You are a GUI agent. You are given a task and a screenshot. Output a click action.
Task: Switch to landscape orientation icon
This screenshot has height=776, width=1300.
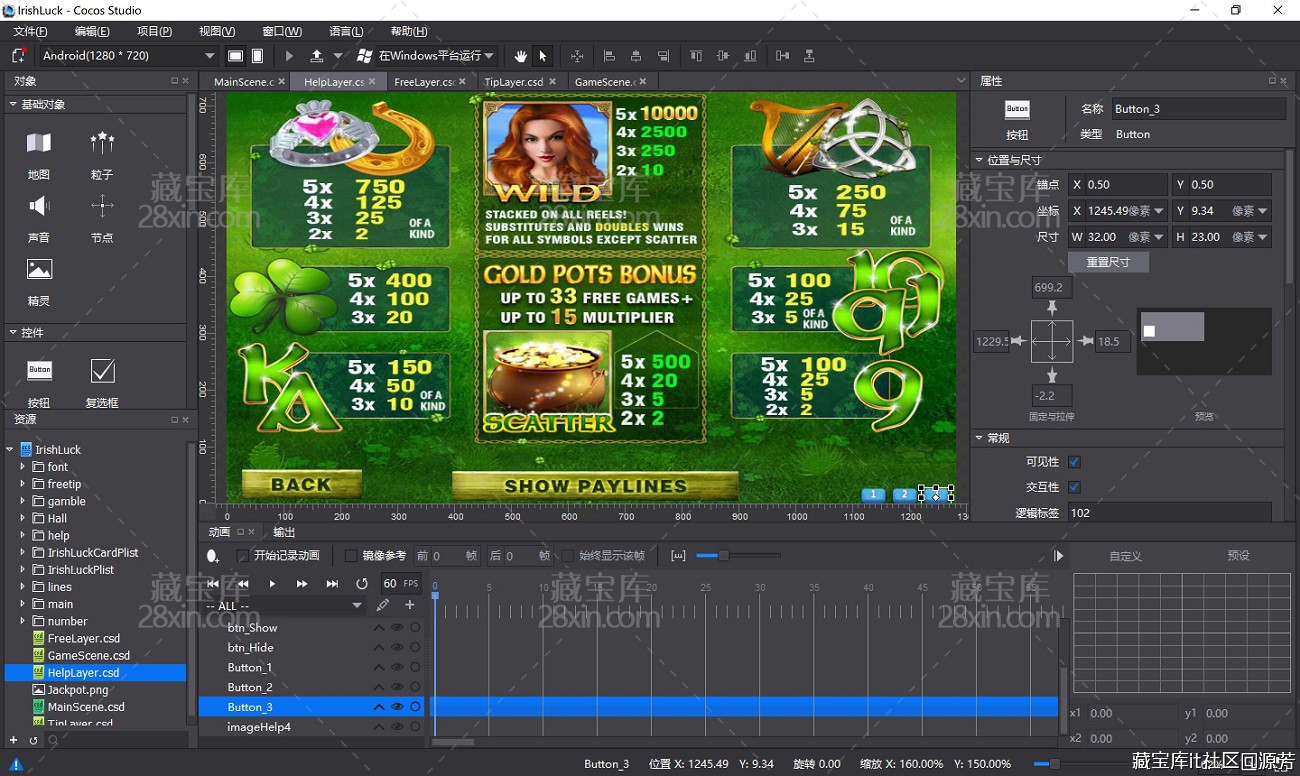point(236,56)
